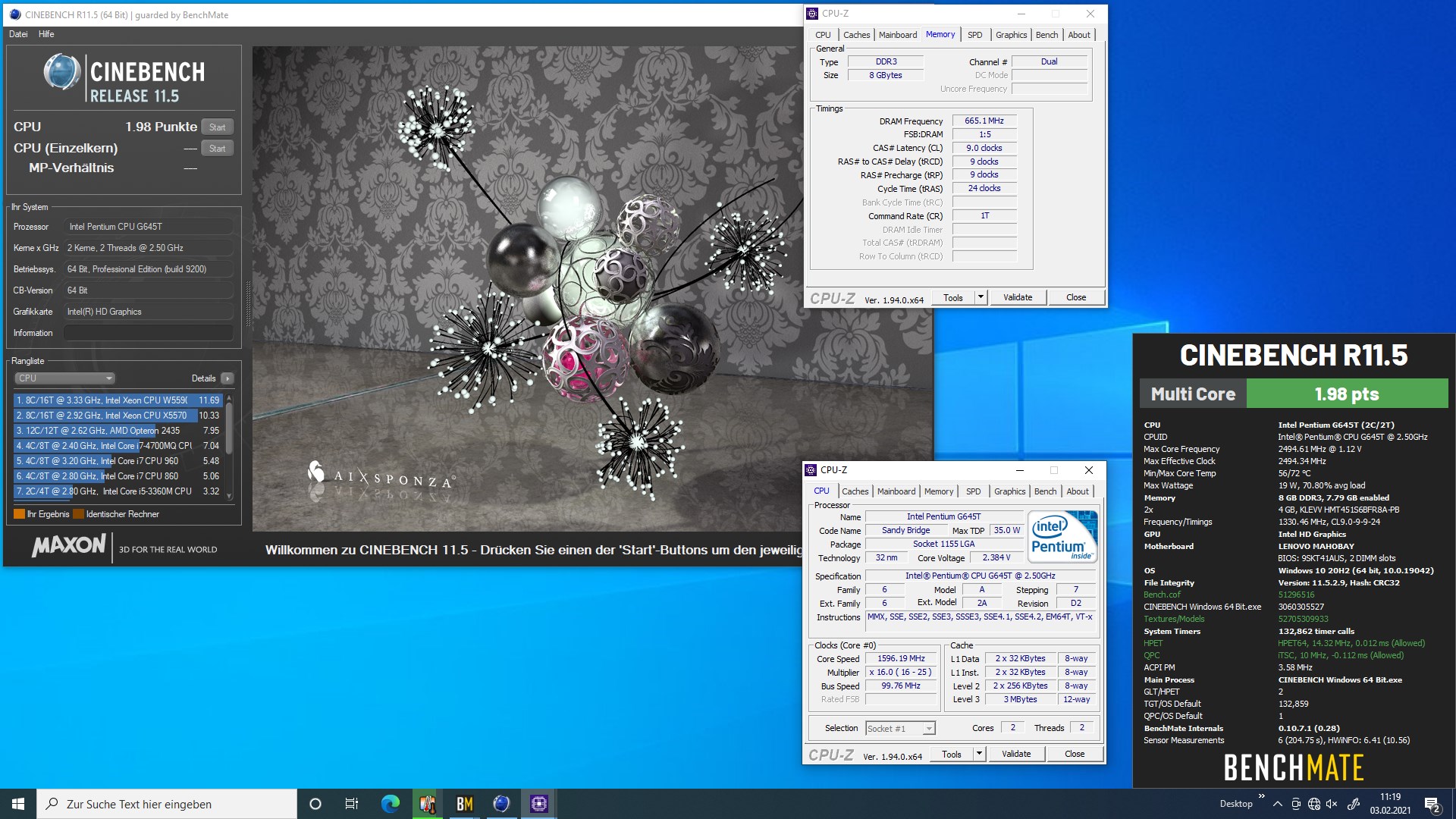The image size is (1456, 819).
Task: Click Tools button in upper CPU-Z window
Action: click(x=952, y=298)
